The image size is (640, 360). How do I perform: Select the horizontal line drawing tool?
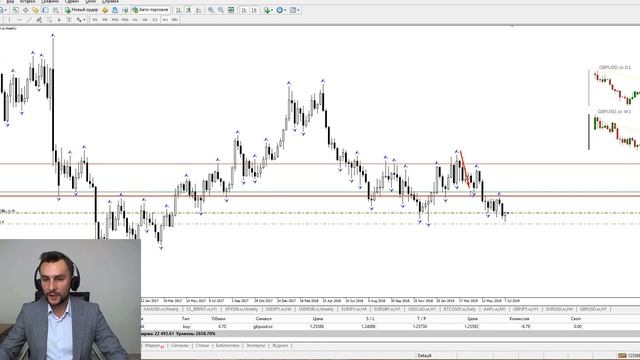pyautogui.click(x=19, y=20)
